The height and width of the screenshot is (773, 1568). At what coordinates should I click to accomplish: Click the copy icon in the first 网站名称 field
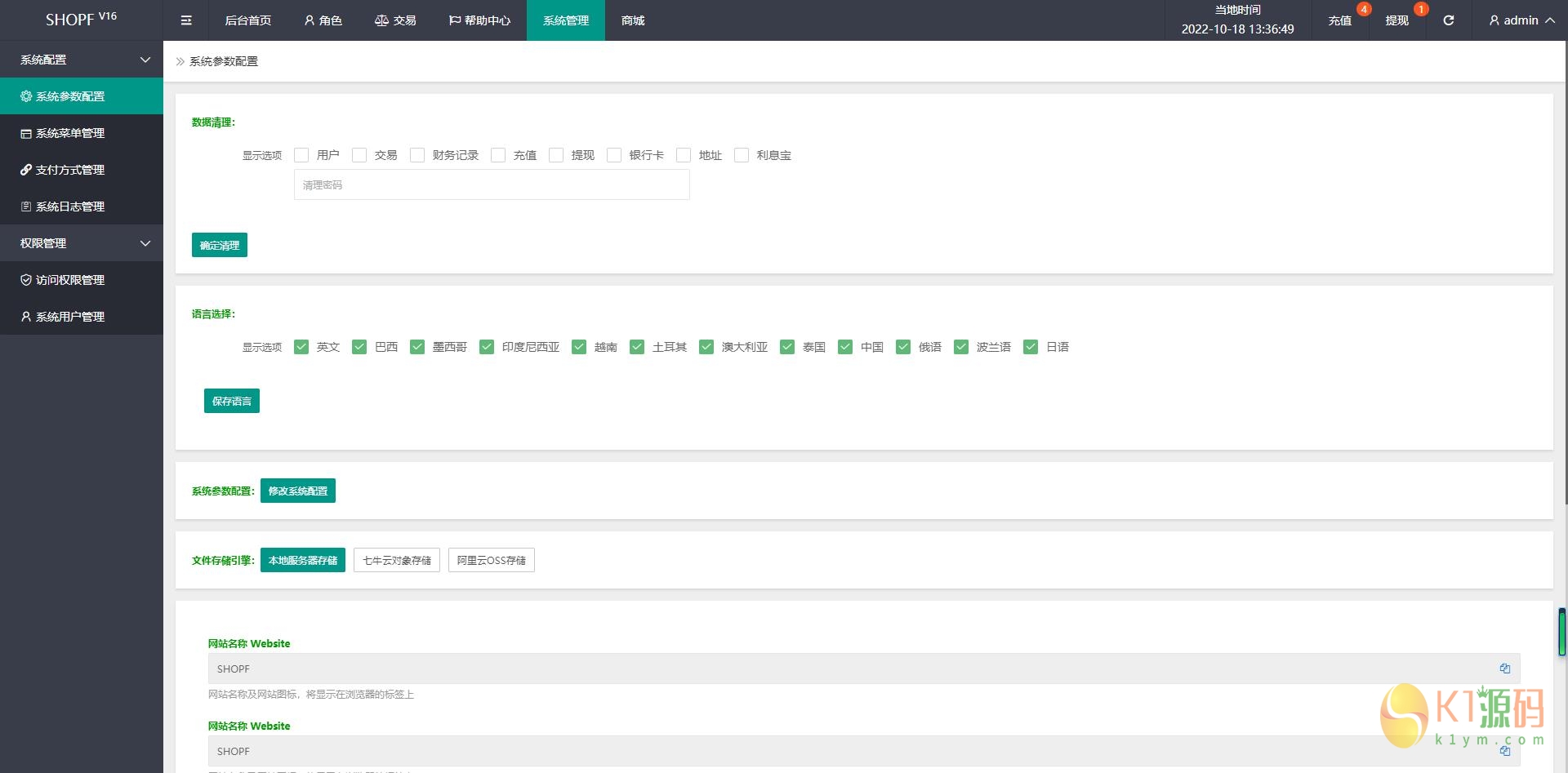click(x=1505, y=669)
